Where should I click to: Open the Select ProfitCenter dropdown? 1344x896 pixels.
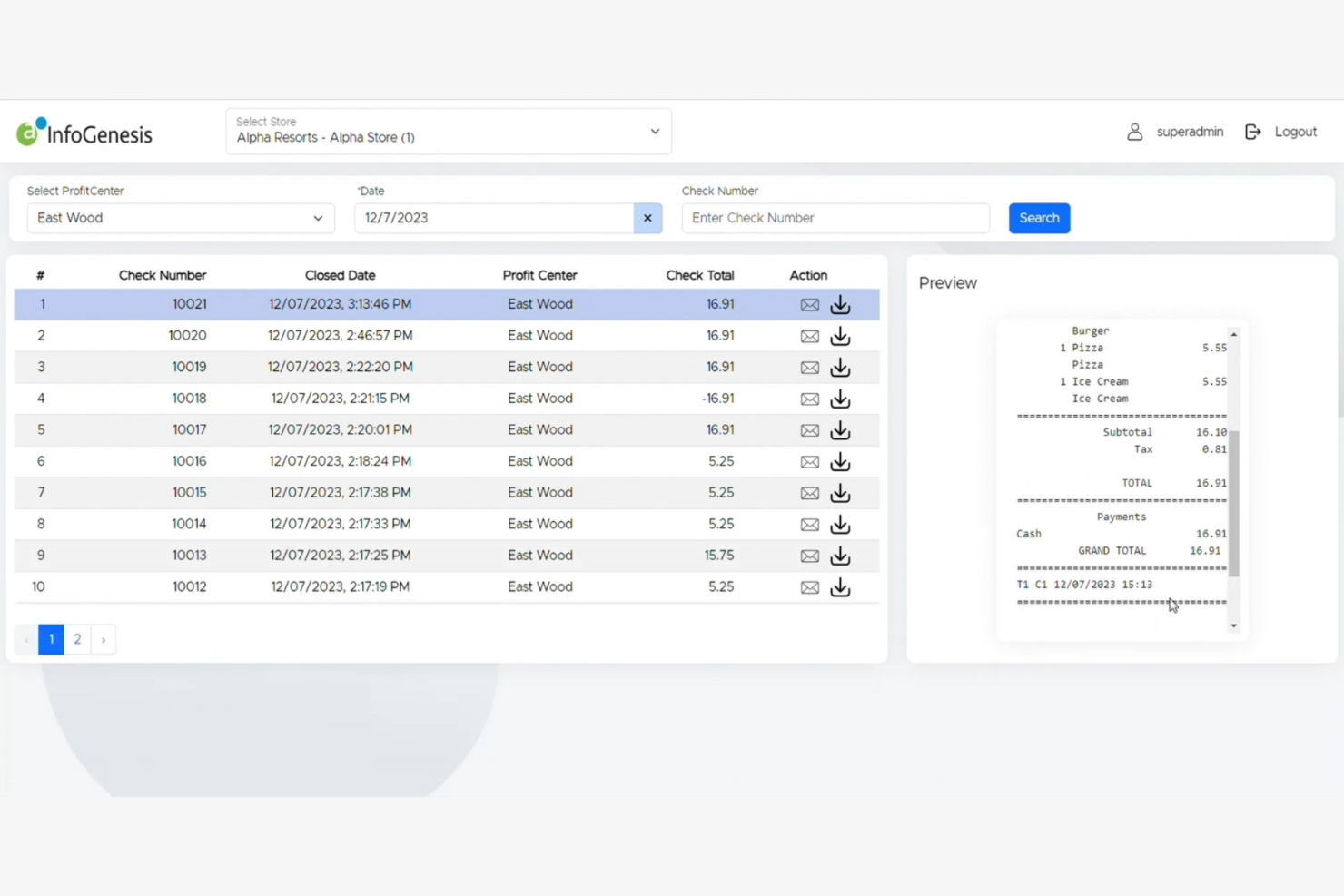pyautogui.click(x=180, y=218)
